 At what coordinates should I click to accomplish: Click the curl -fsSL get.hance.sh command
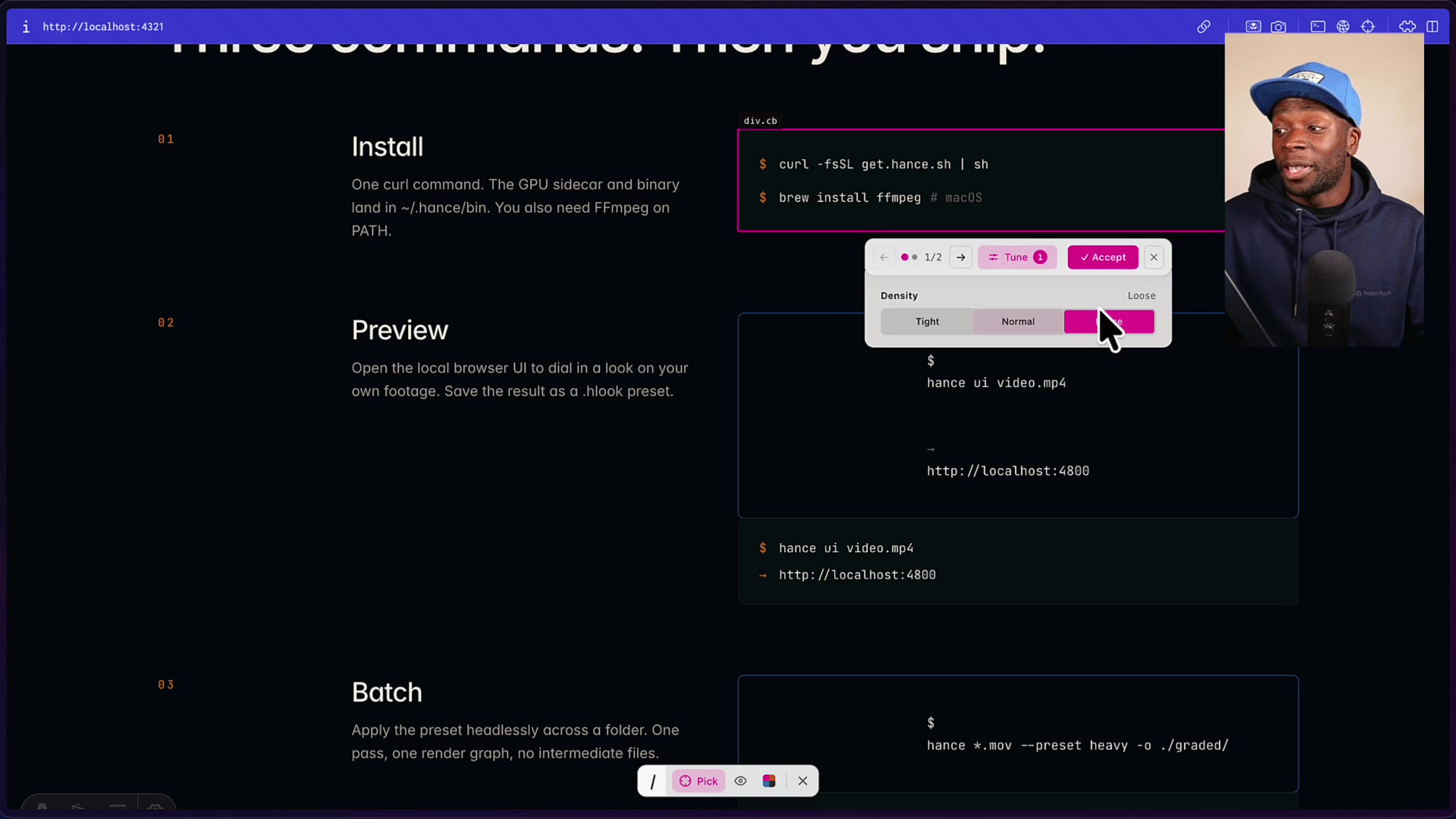883,165
